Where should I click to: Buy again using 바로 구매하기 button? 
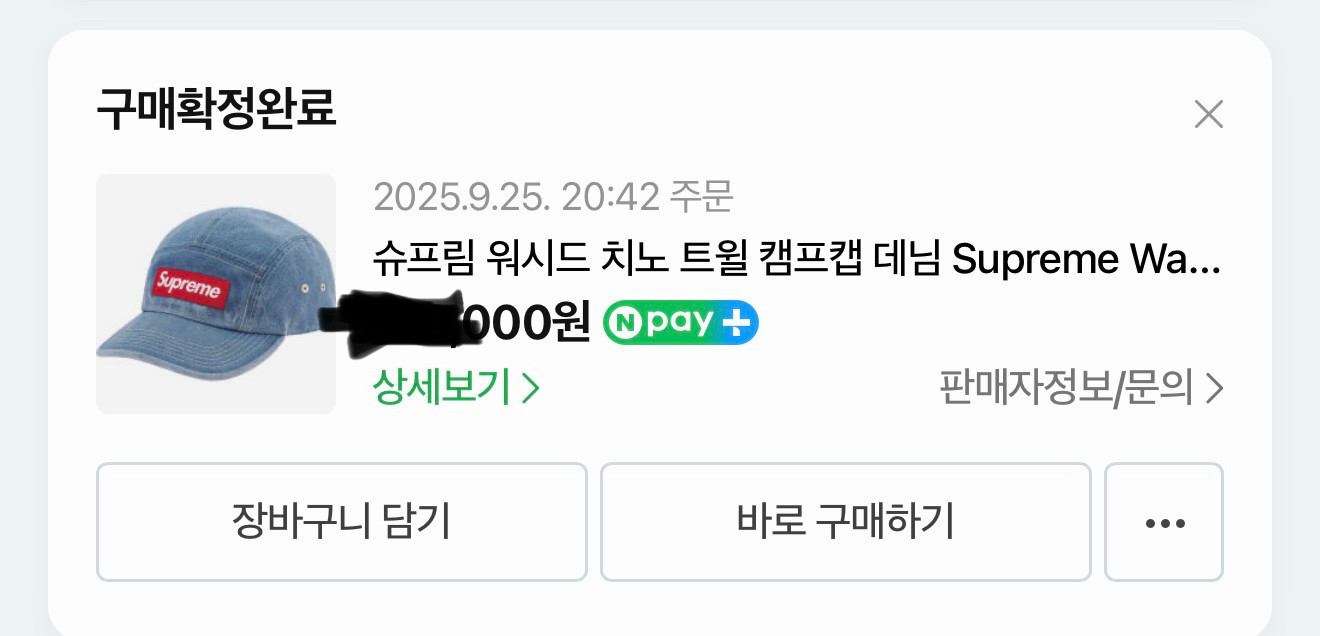[x=845, y=522]
